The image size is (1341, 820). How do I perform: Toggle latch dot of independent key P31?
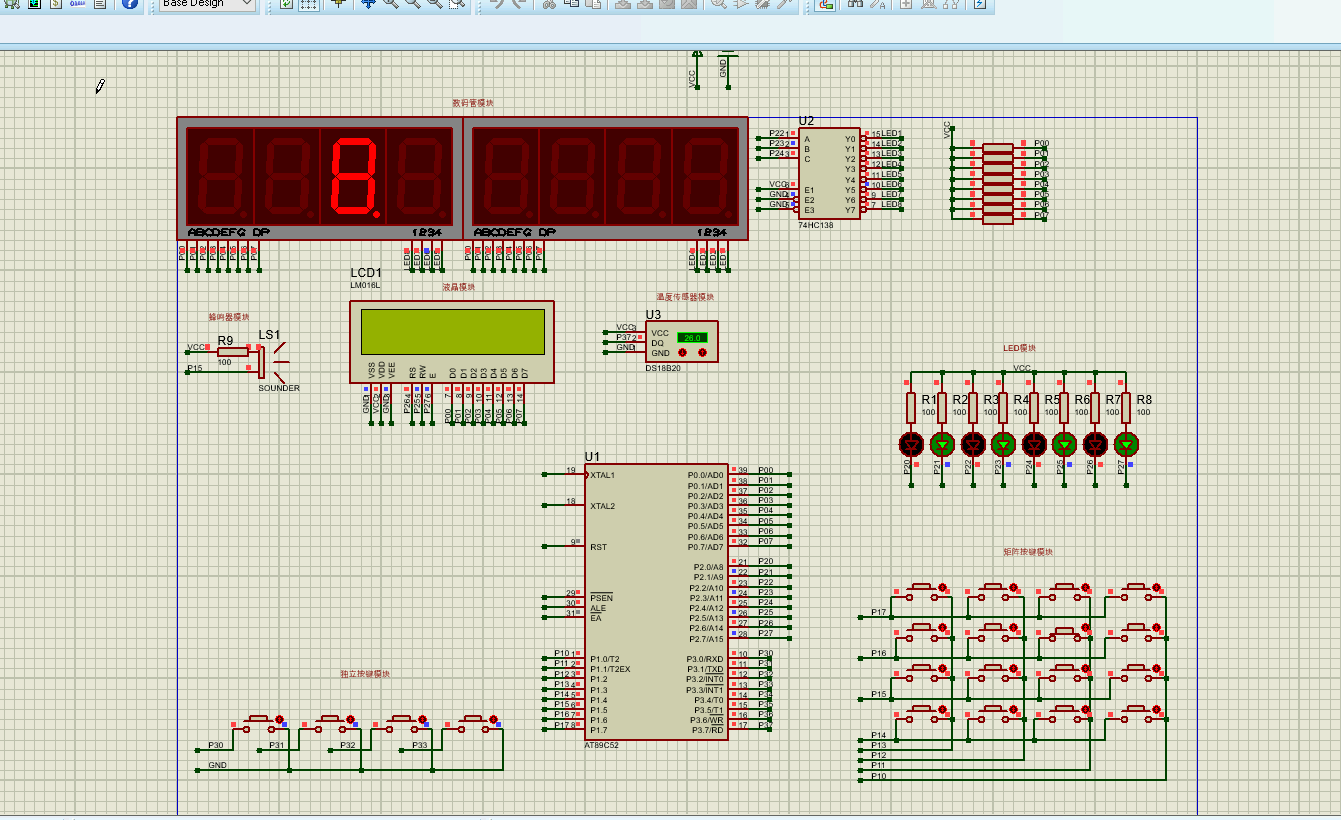point(351,719)
